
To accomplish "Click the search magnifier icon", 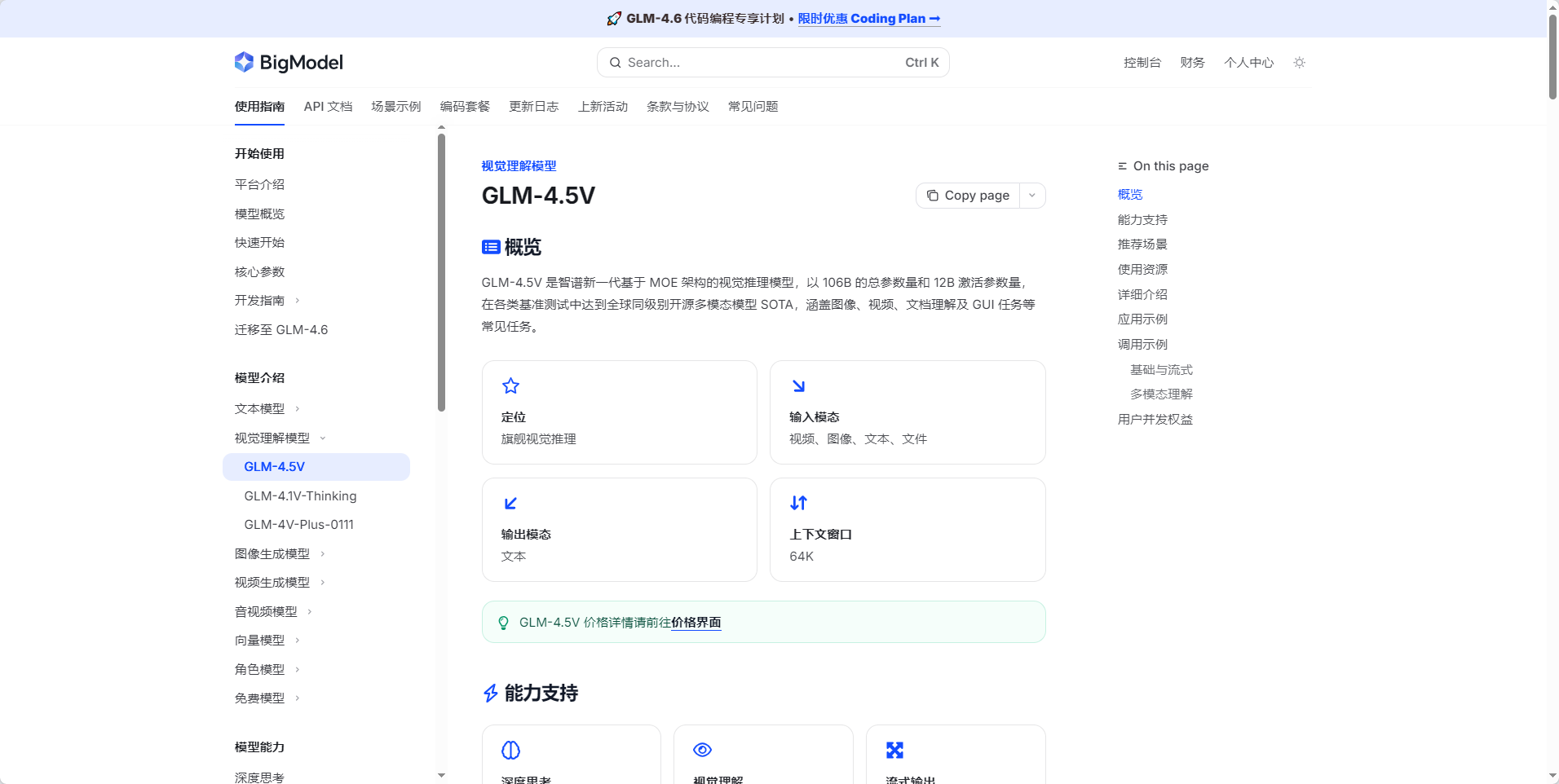I will click(x=616, y=63).
